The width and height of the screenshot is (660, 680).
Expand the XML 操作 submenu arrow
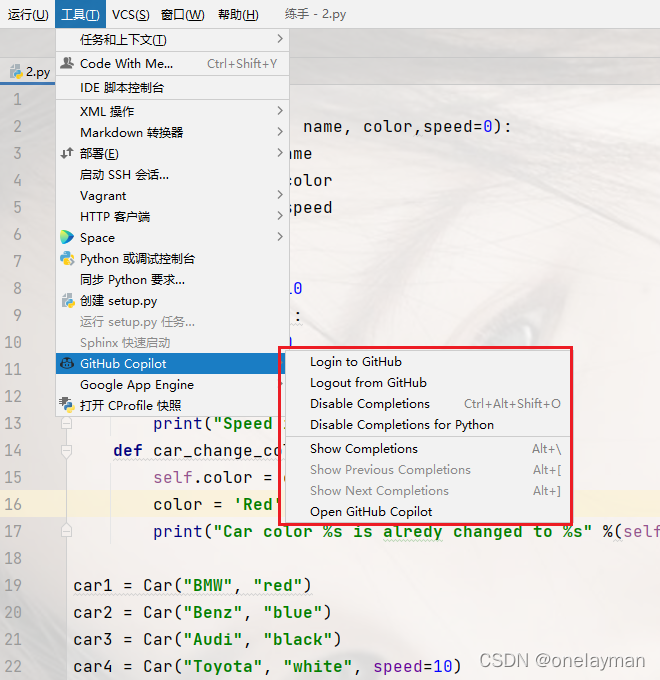(x=280, y=111)
